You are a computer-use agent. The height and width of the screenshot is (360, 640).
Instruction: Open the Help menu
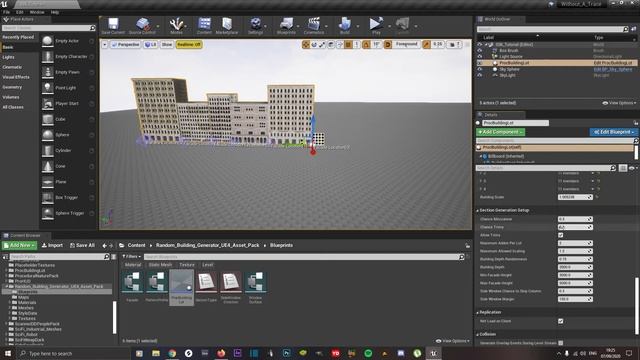click(x=55, y=12)
